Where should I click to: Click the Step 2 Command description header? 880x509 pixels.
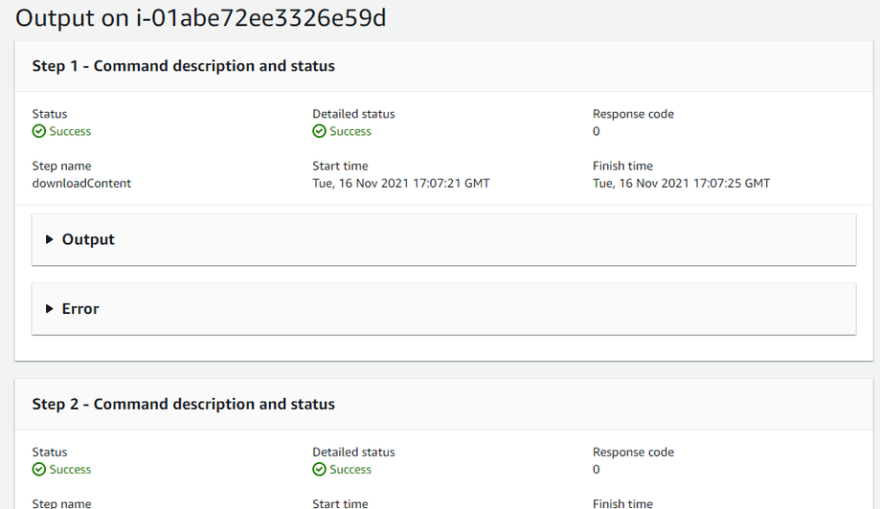(x=184, y=404)
